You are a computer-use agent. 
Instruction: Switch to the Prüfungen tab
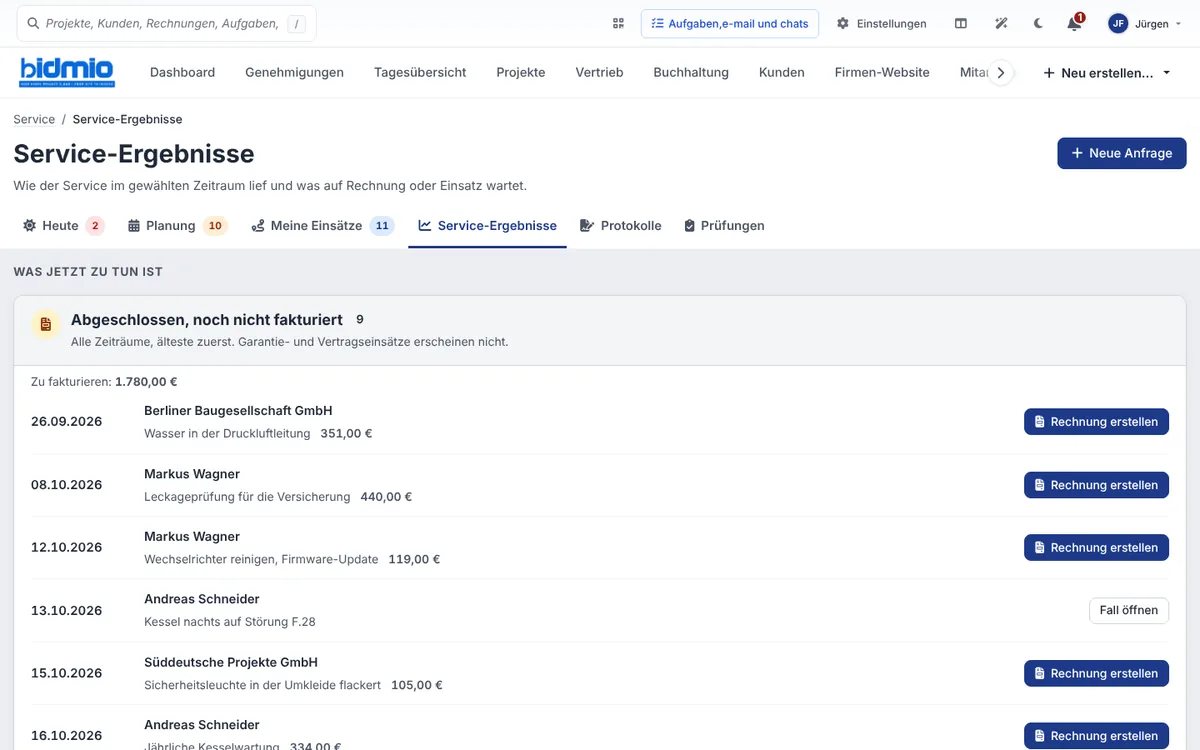724,226
